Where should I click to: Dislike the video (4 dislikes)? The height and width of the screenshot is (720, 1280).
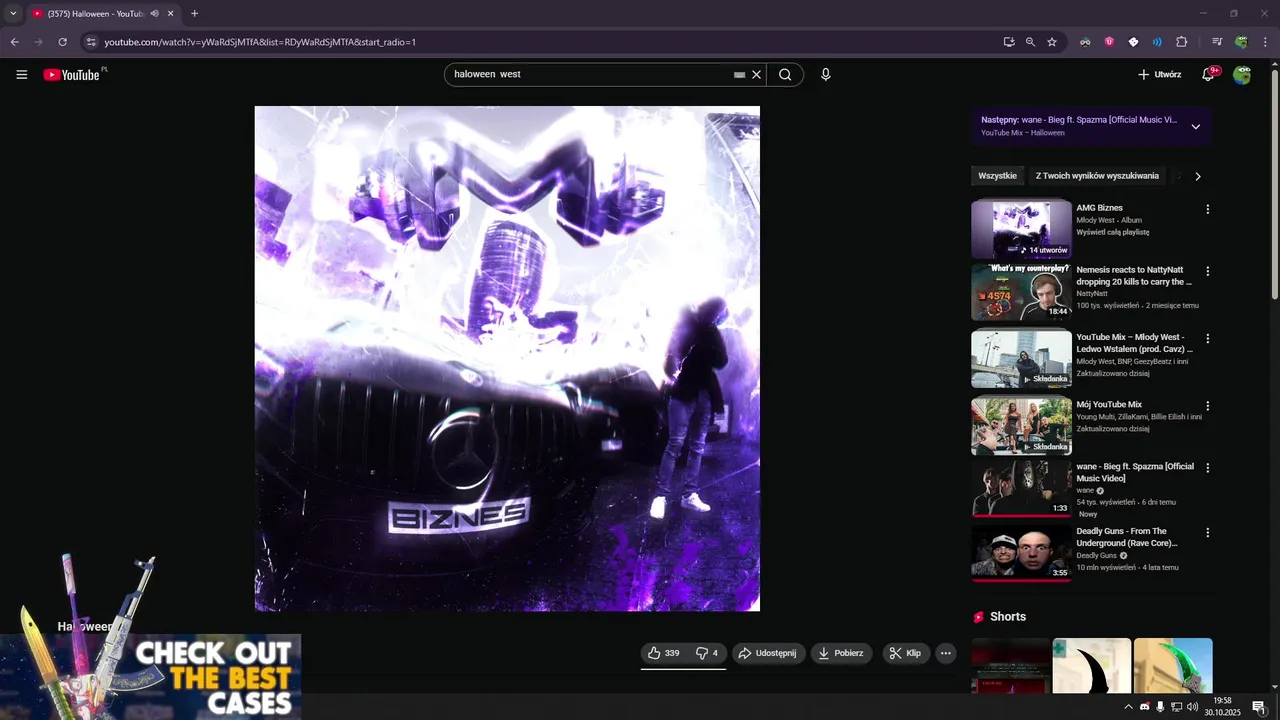click(x=707, y=653)
